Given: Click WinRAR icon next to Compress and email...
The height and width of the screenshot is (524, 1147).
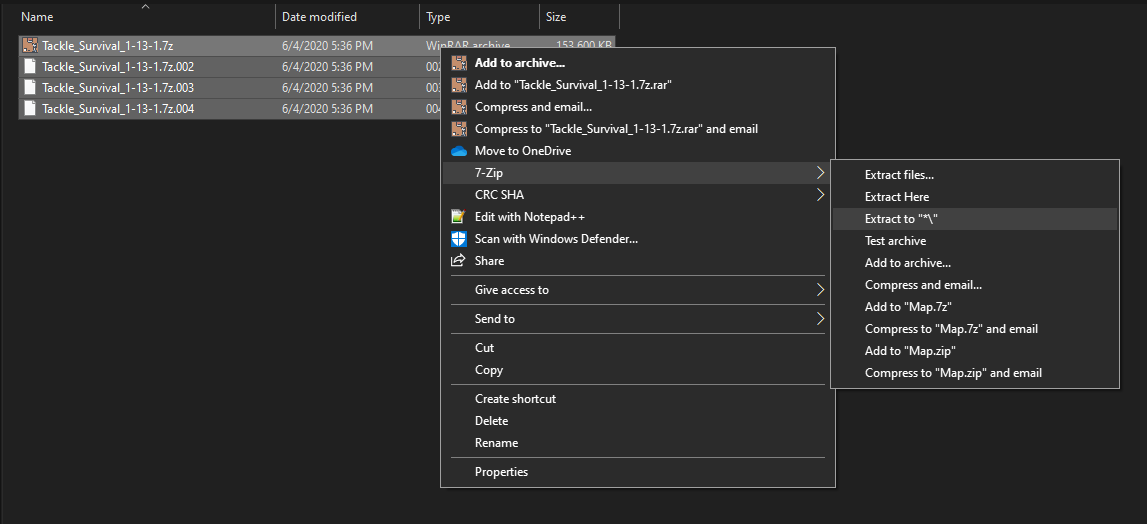Looking at the screenshot, I should coord(459,107).
